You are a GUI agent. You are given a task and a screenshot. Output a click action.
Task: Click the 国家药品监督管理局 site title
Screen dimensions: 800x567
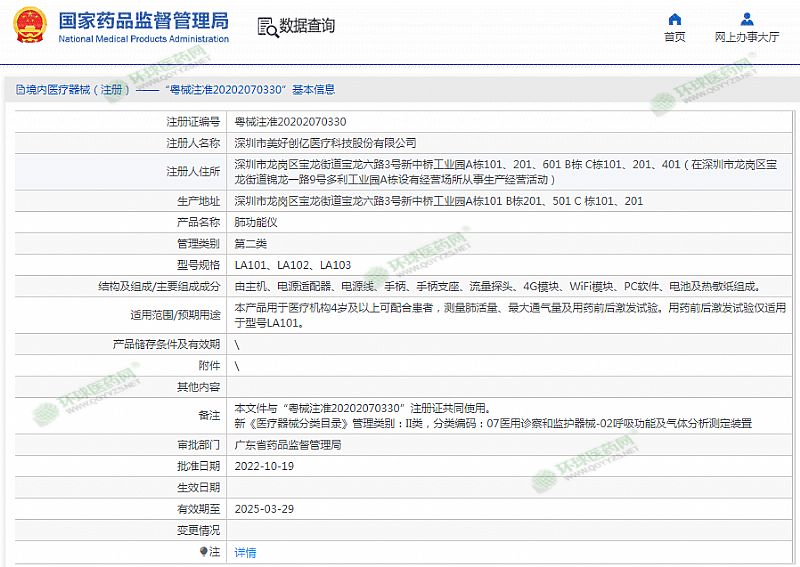tap(143, 20)
